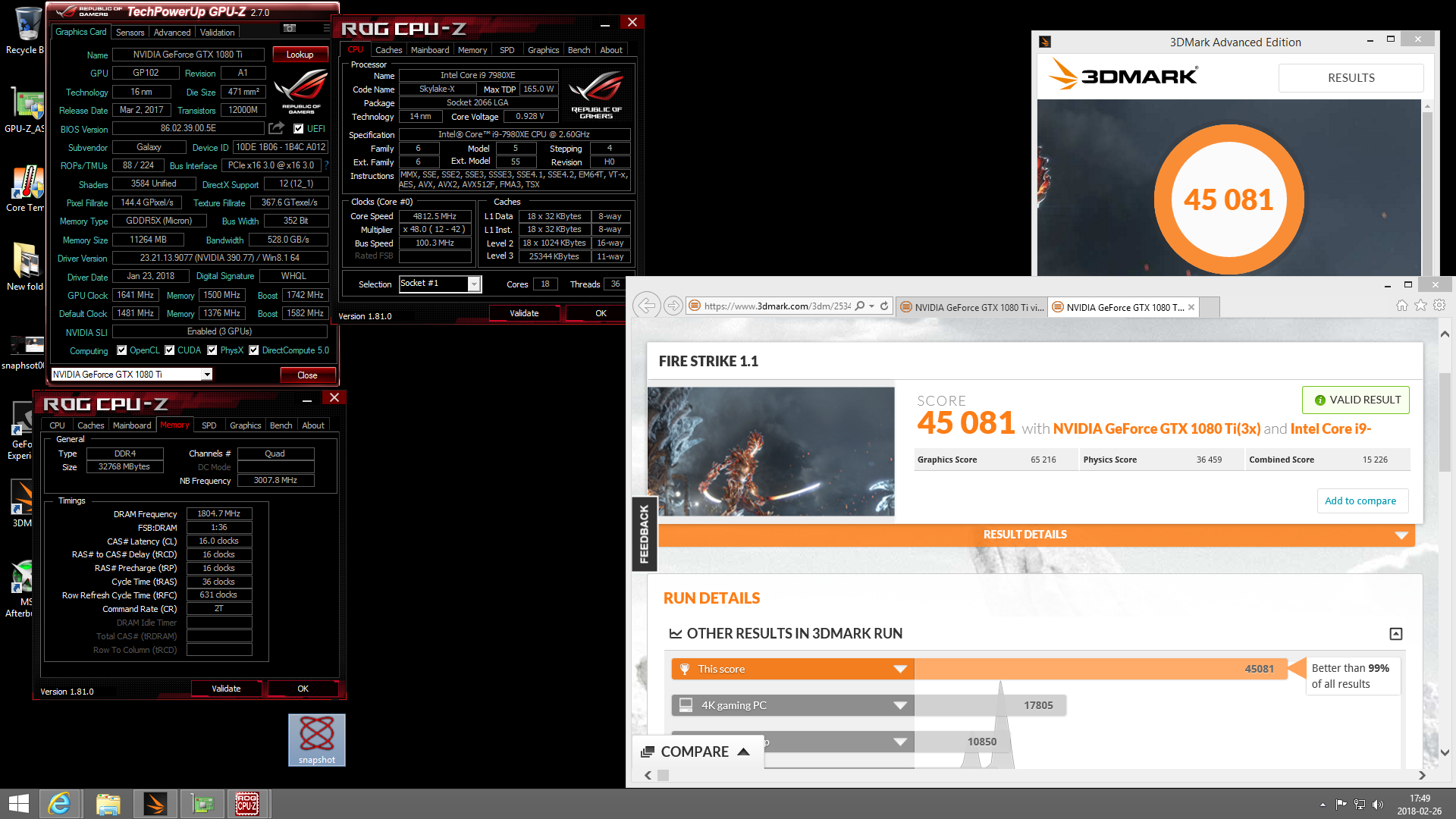The width and height of the screenshot is (1456, 819).
Task: Open Internet Explorer taskbar icon
Action: (59, 804)
